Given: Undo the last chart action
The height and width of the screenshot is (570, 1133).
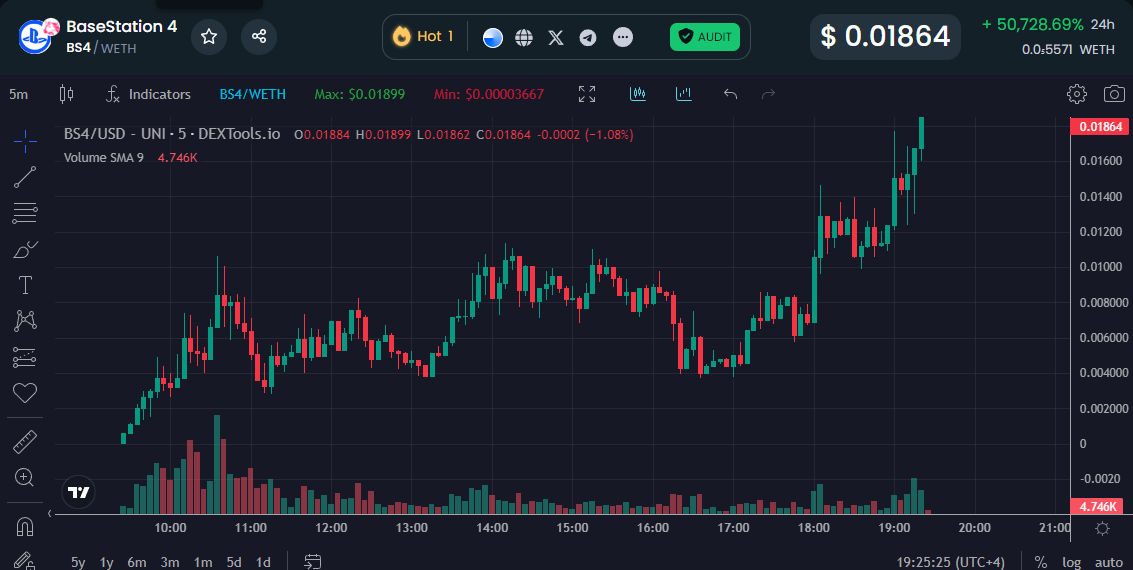Looking at the screenshot, I should [731, 94].
